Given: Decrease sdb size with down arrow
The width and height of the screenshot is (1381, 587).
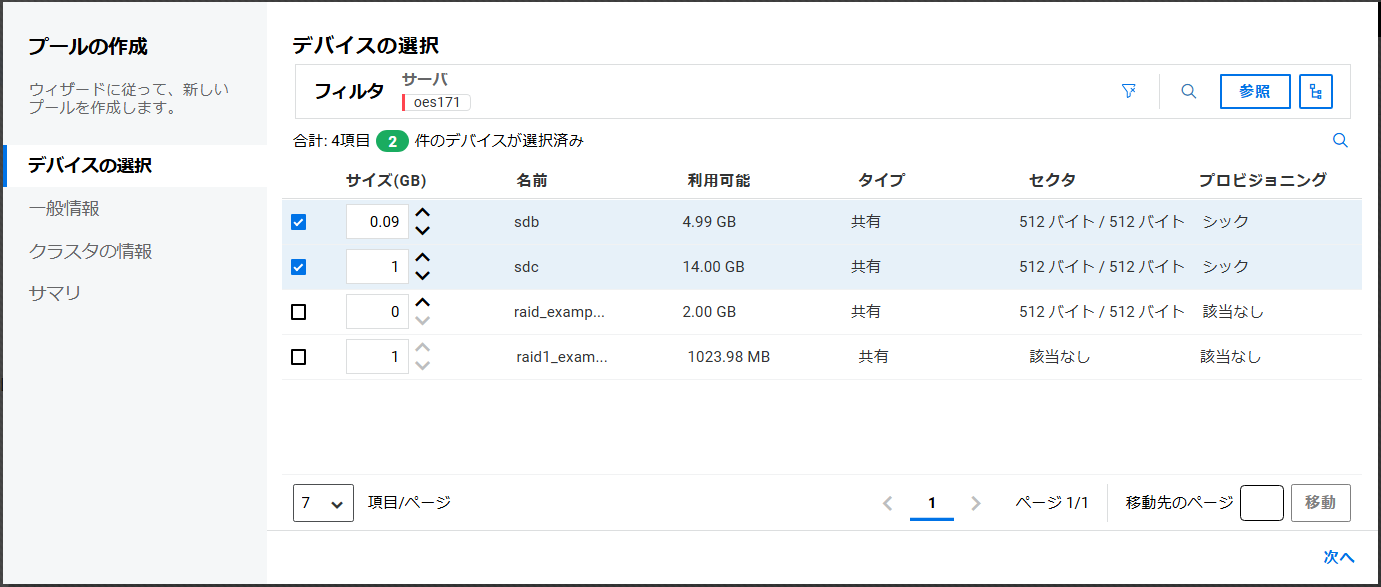Looking at the screenshot, I should coord(423,231).
